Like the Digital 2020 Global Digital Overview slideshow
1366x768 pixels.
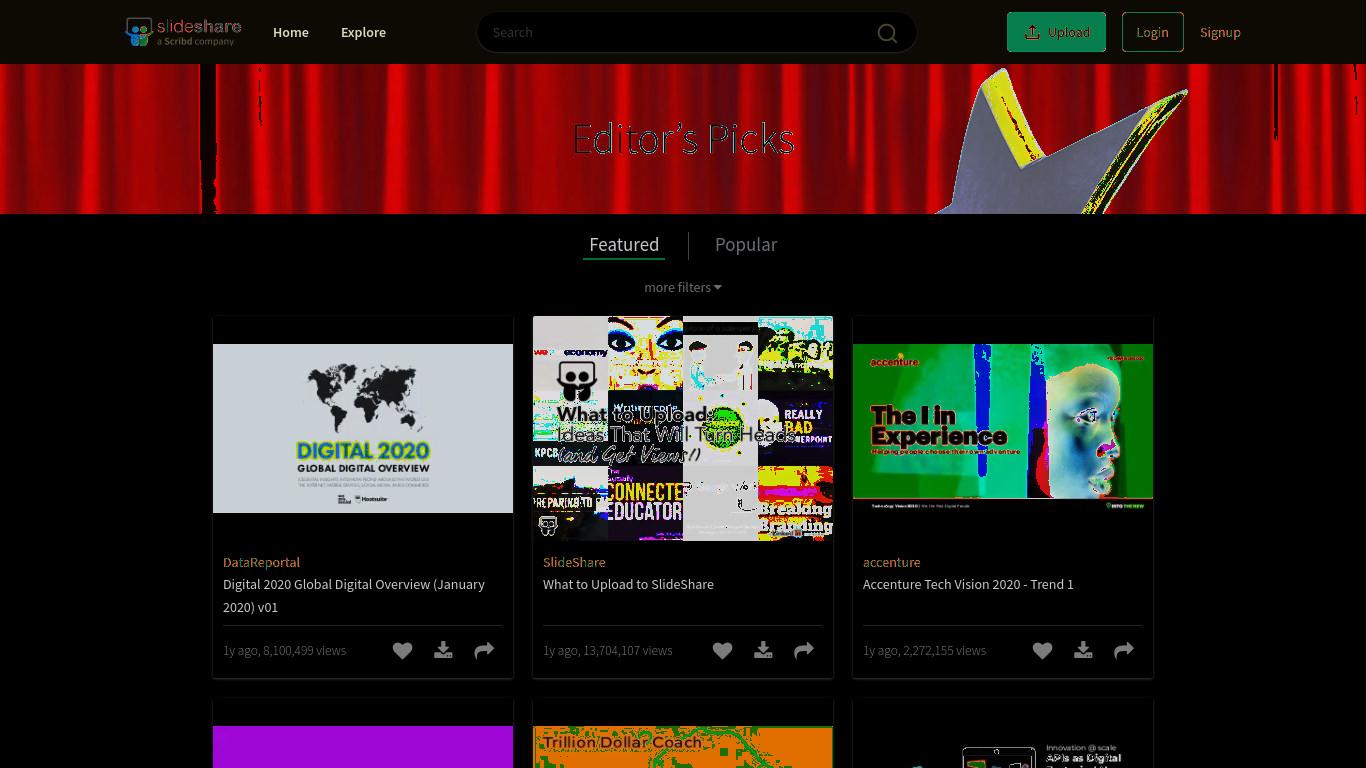[402, 651]
